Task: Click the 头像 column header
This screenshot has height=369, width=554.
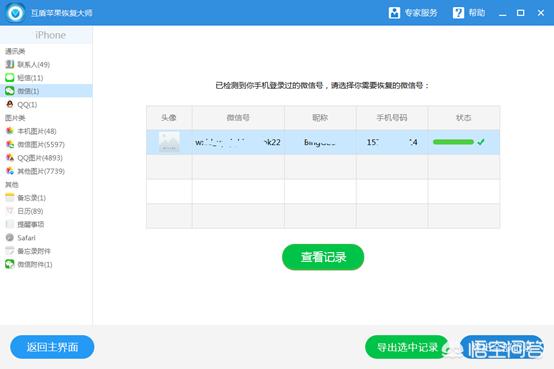Action: [169, 118]
